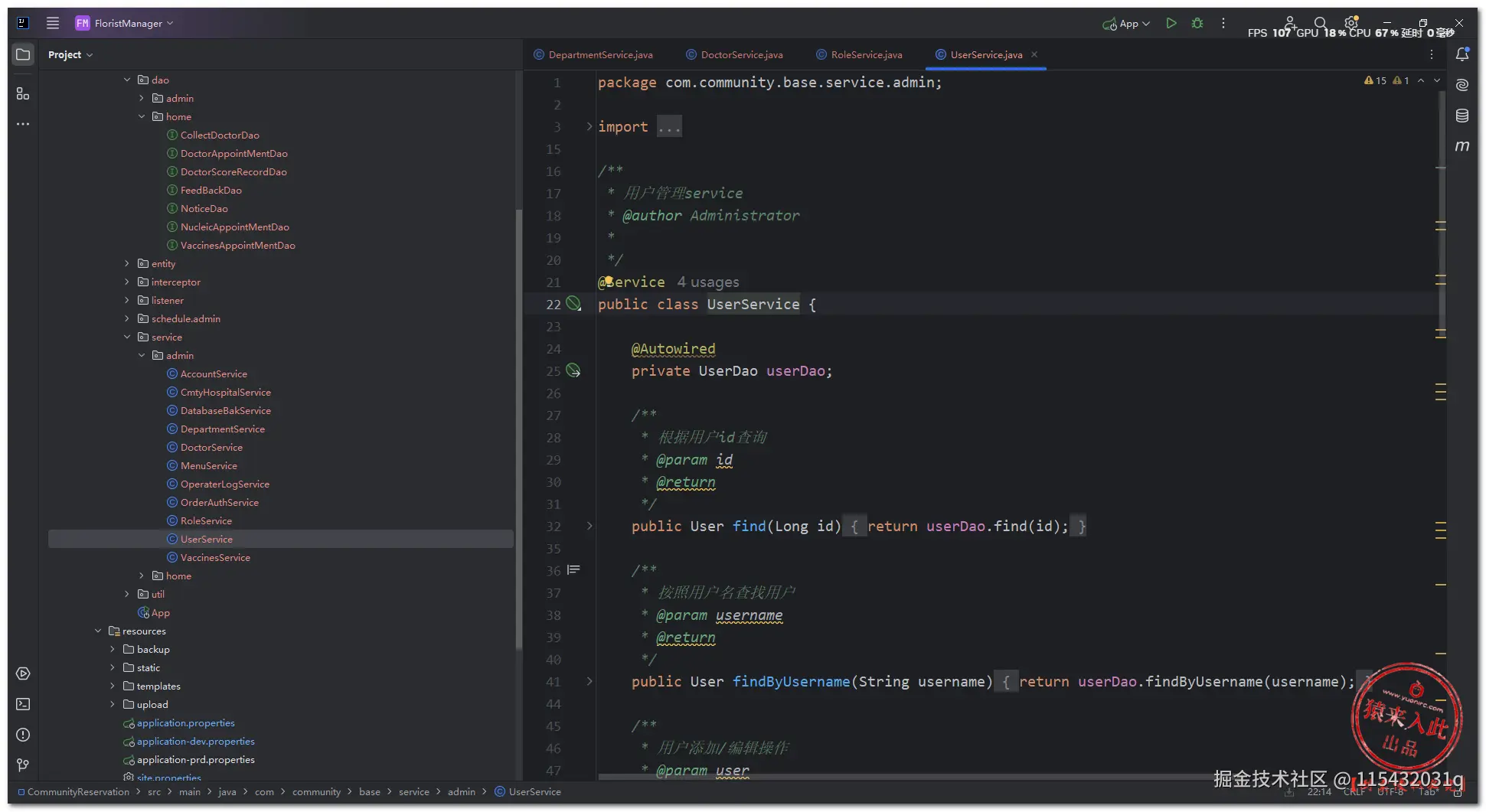Select FeedBackDao in project tree
The image size is (1486, 812).
click(x=211, y=190)
